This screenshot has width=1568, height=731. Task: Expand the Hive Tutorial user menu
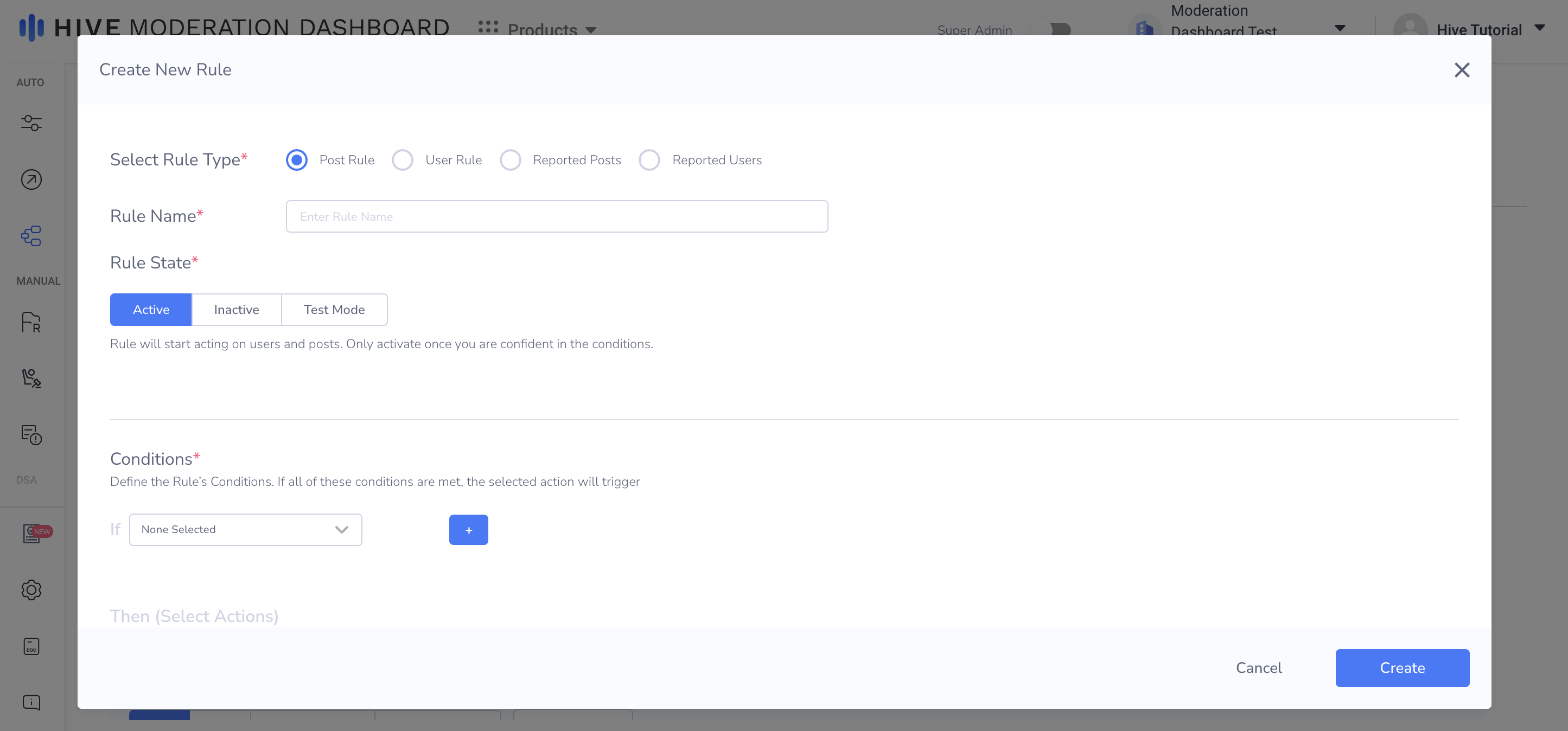[1479, 29]
